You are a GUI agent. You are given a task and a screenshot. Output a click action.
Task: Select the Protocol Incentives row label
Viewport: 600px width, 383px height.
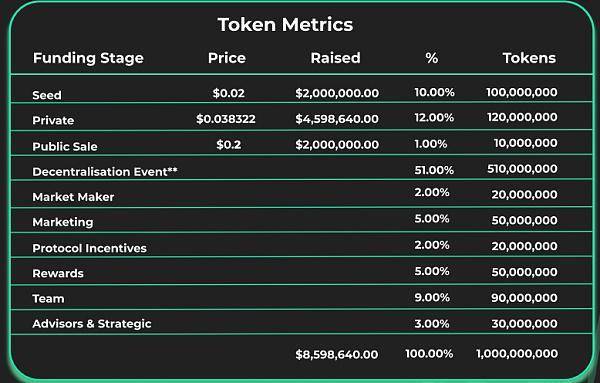tap(90, 248)
